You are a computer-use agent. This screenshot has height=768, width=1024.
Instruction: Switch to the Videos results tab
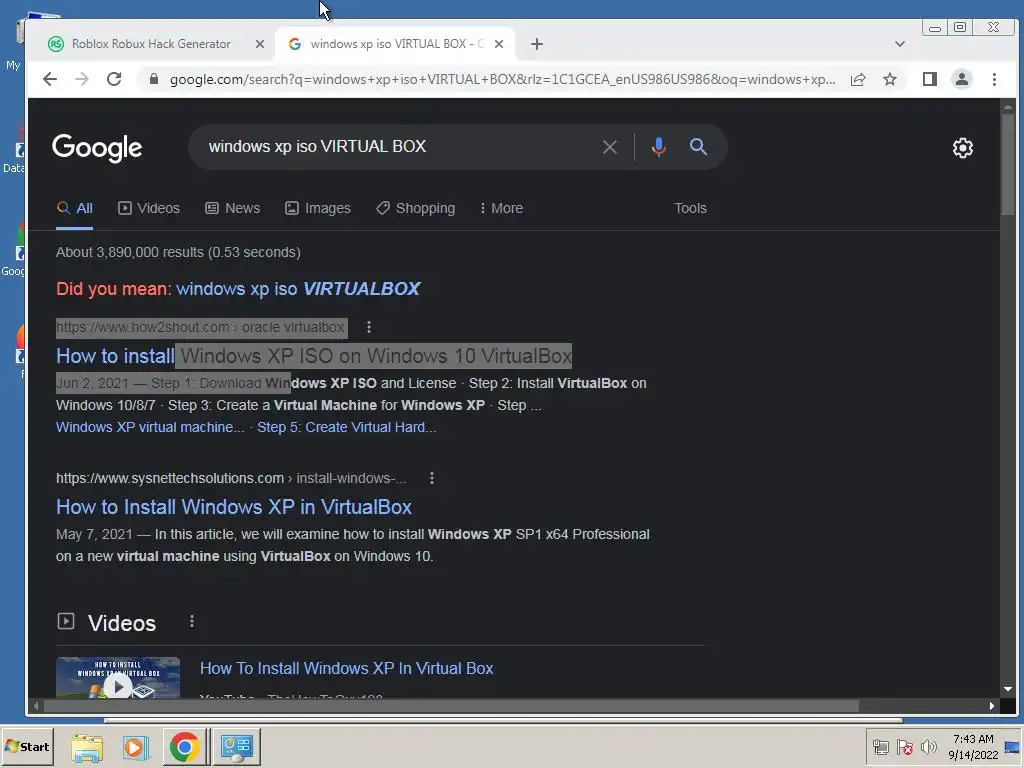pos(149,208)
